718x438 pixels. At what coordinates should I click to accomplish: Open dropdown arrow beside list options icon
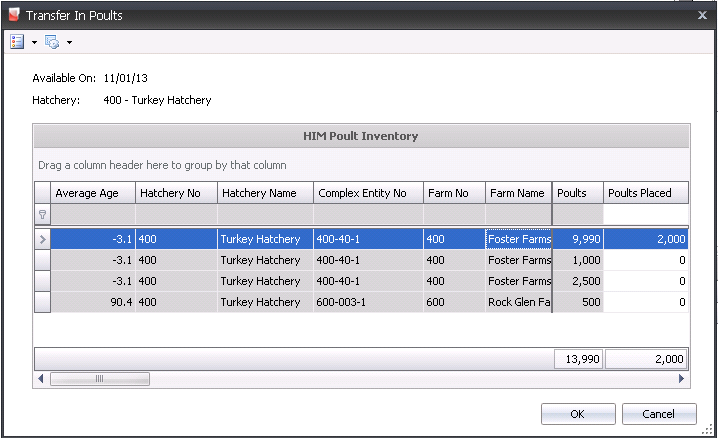point(34,43)
